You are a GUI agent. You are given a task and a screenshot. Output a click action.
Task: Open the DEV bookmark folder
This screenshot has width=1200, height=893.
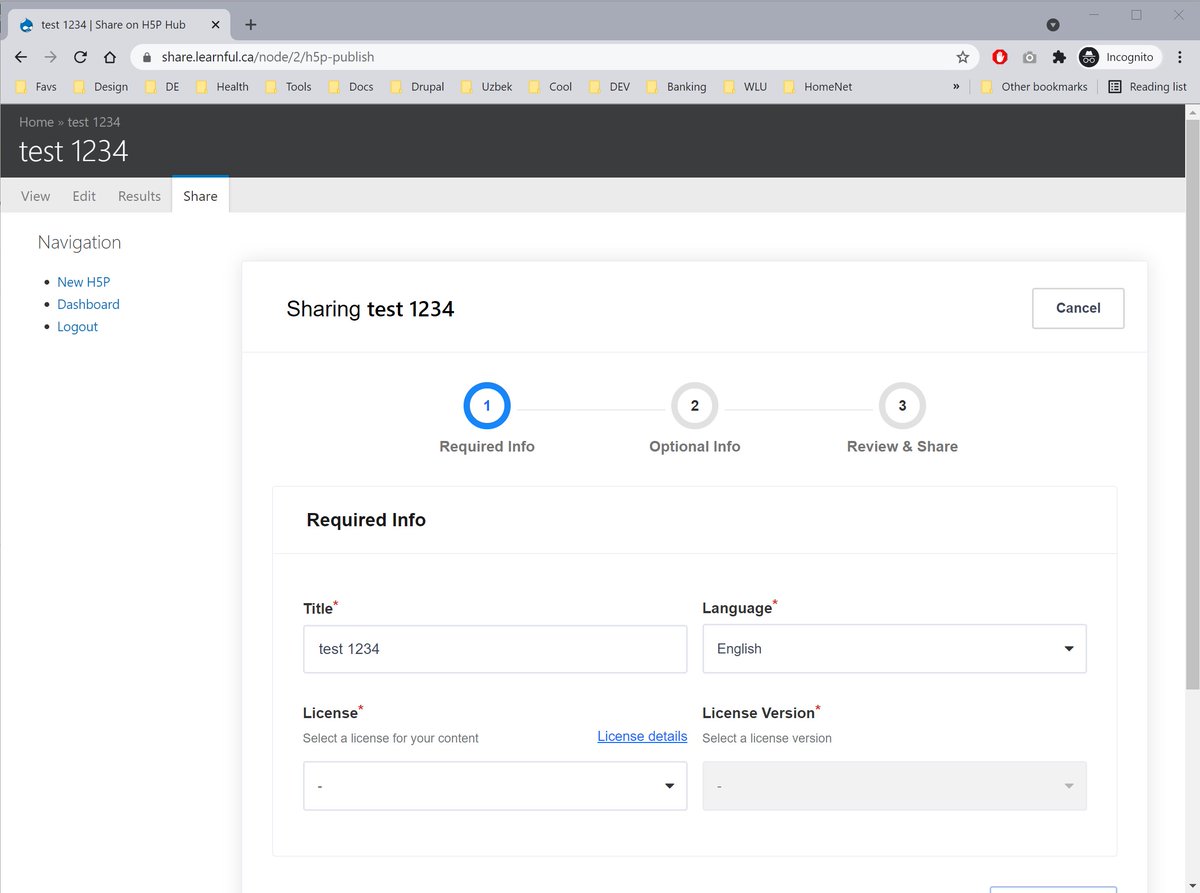tap(610, 87)
